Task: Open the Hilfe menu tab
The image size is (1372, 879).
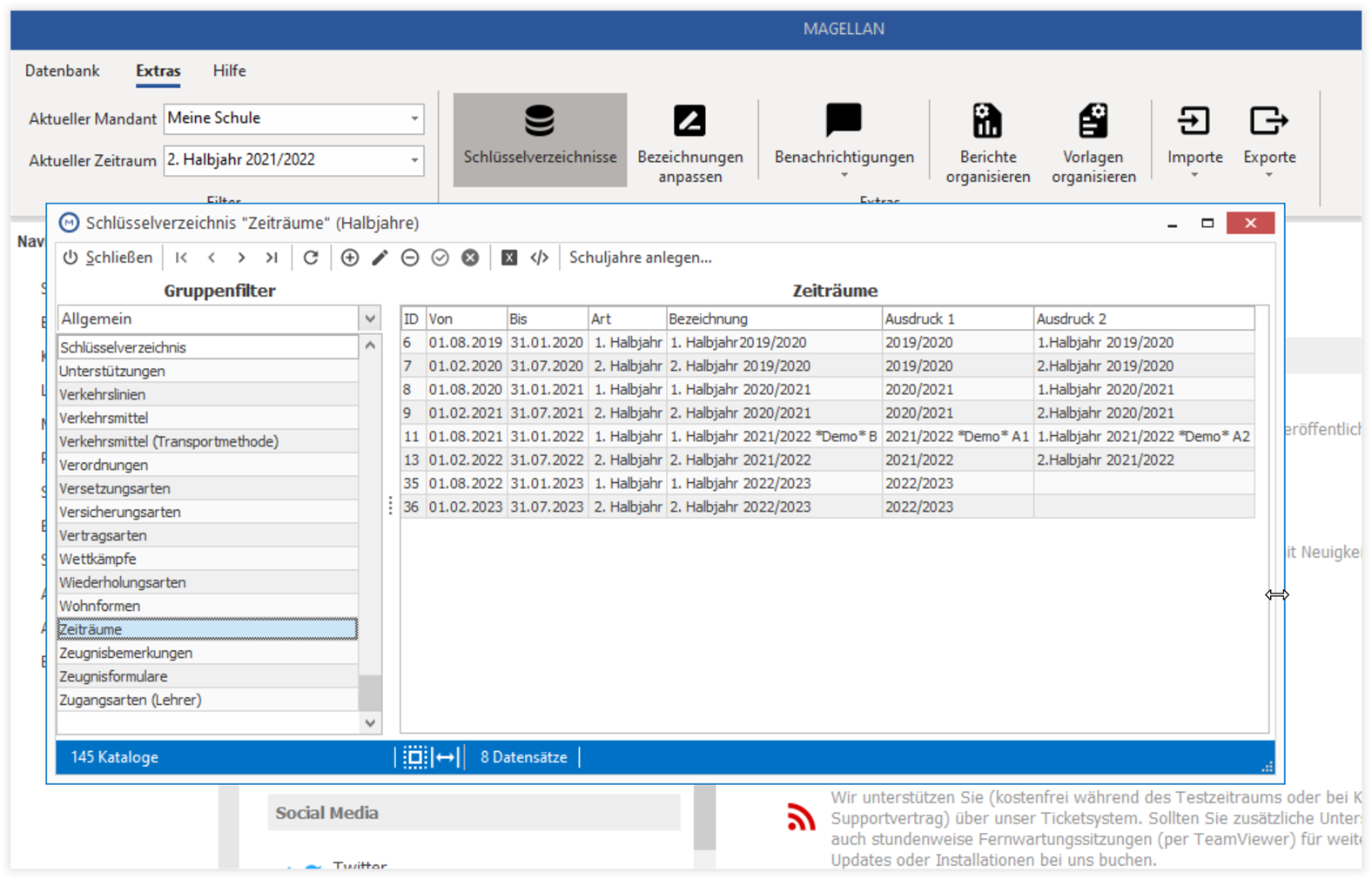Action: [x=230, y=70]
